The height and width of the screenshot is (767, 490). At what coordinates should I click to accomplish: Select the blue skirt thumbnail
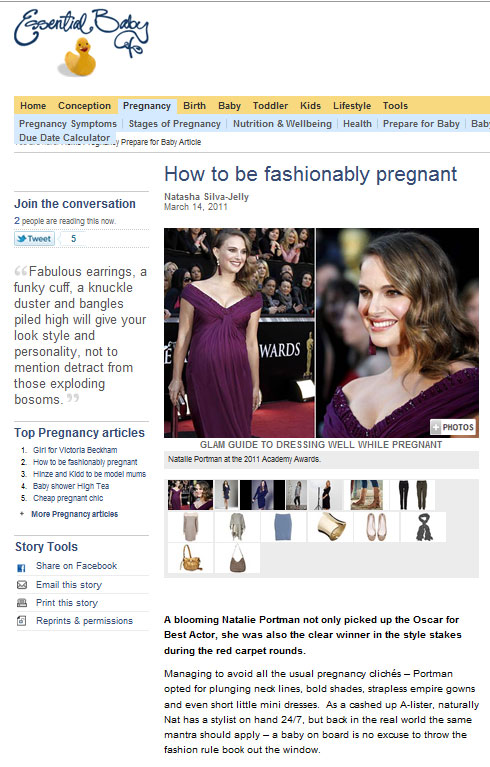tap(283, 527)
